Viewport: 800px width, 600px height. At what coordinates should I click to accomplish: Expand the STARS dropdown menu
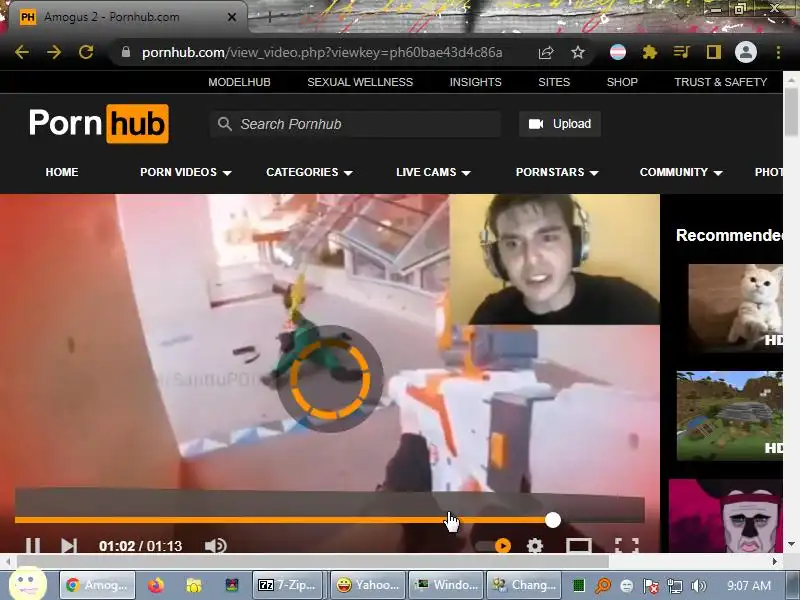click(557, 172)
